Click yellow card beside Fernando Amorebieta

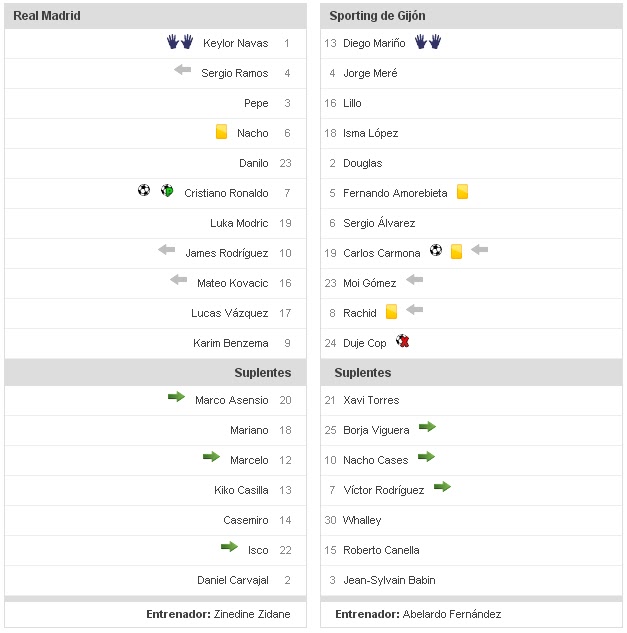(462, 192)
